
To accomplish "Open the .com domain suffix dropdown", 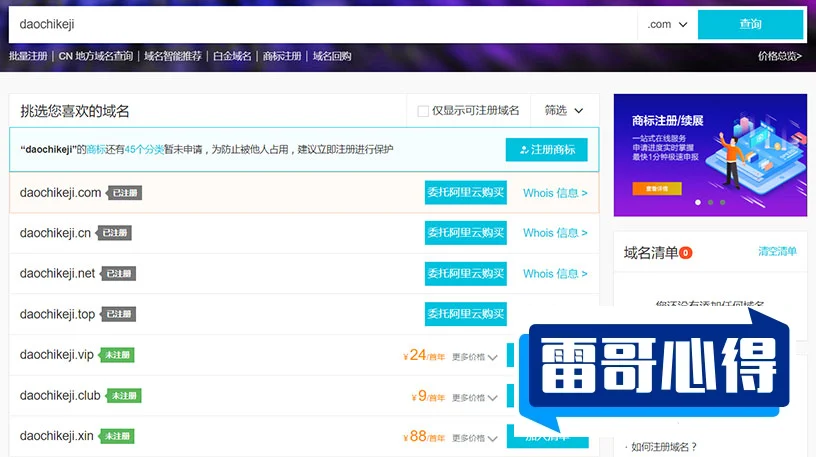I will point(667,24).
